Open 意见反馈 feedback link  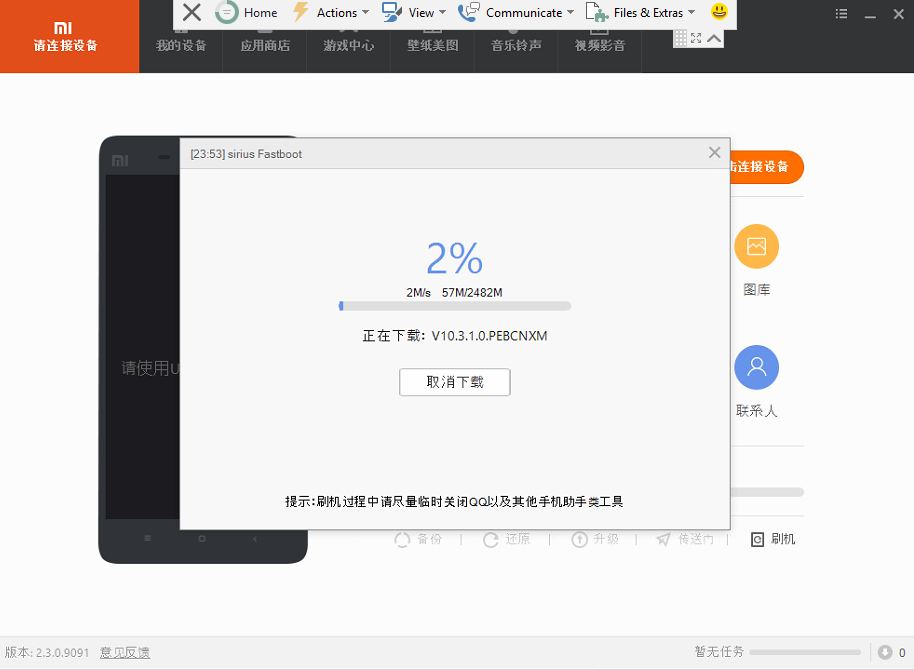coord(125,653)
